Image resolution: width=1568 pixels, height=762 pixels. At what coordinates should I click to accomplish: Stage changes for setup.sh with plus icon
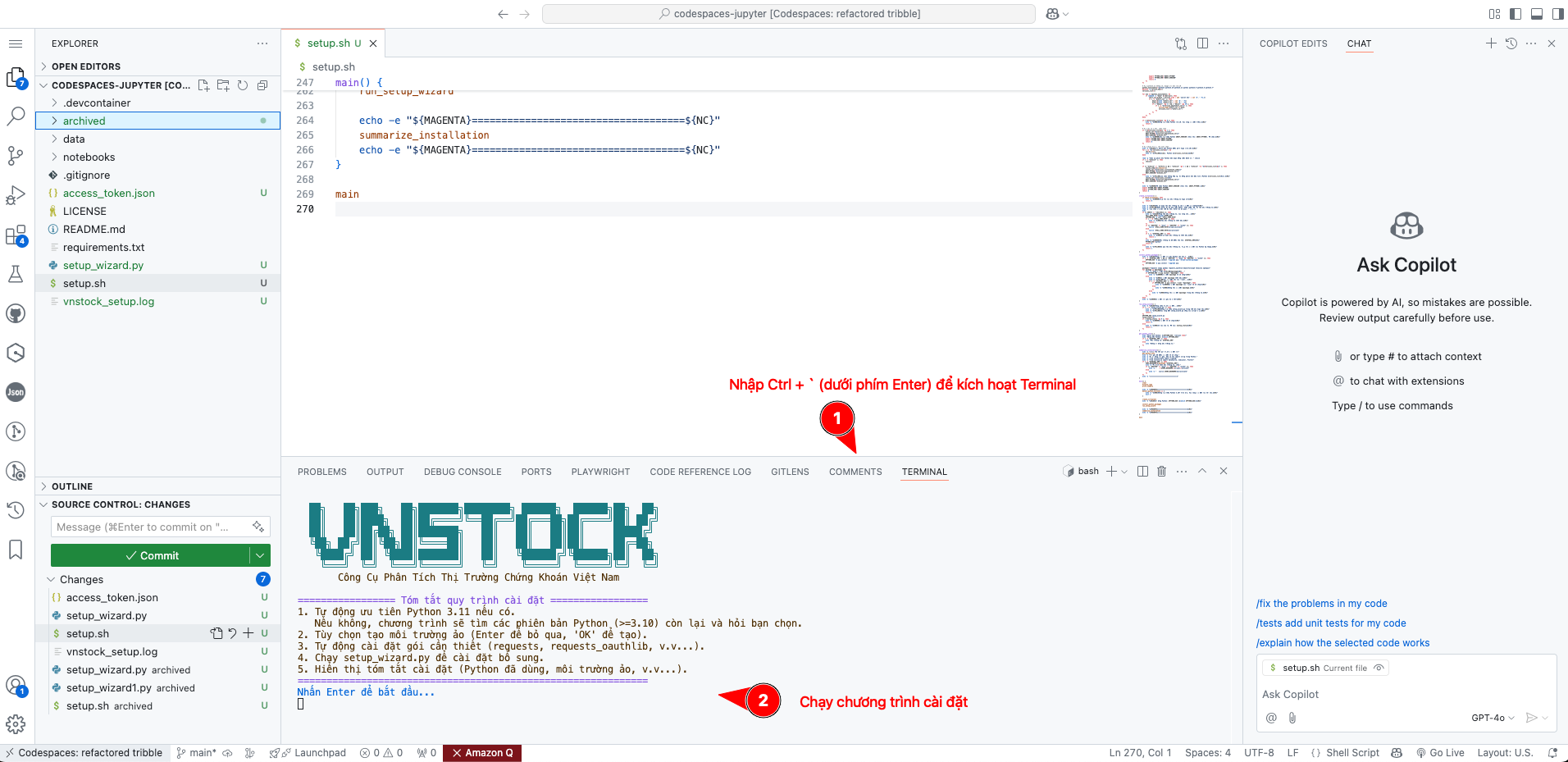[x=248, y=633]
